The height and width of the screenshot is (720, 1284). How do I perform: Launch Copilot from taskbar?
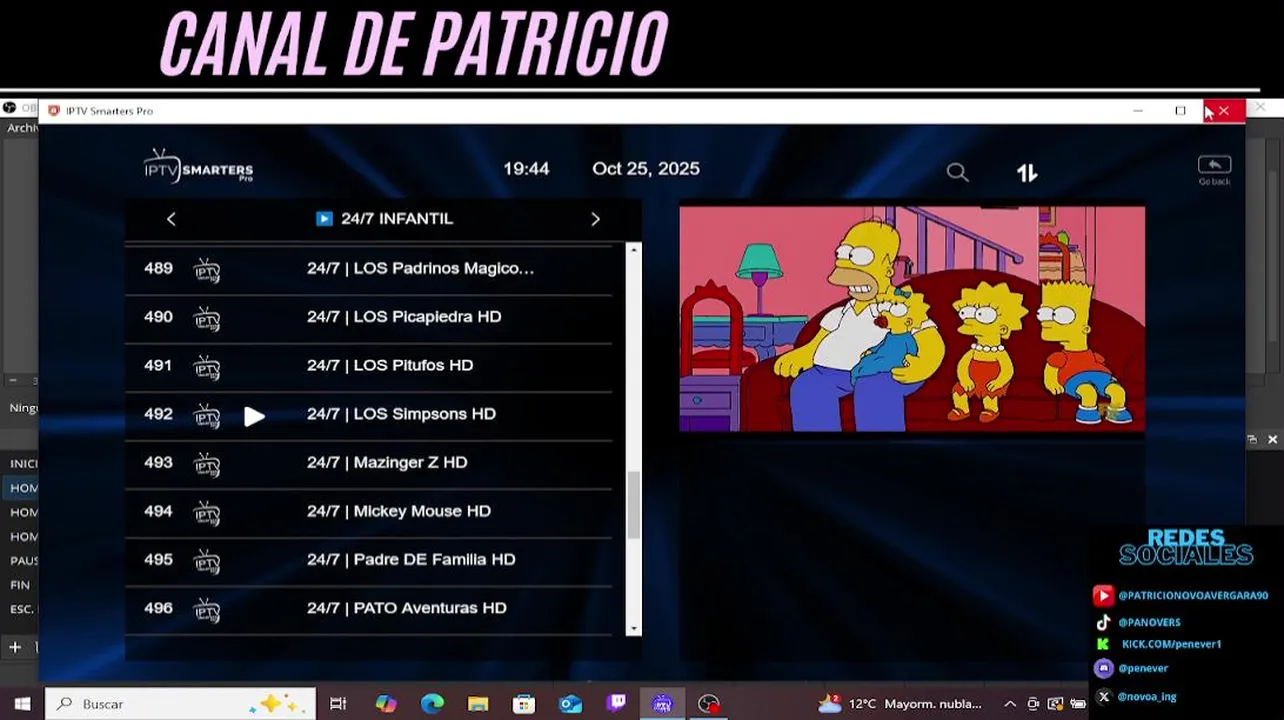point(386,704)
